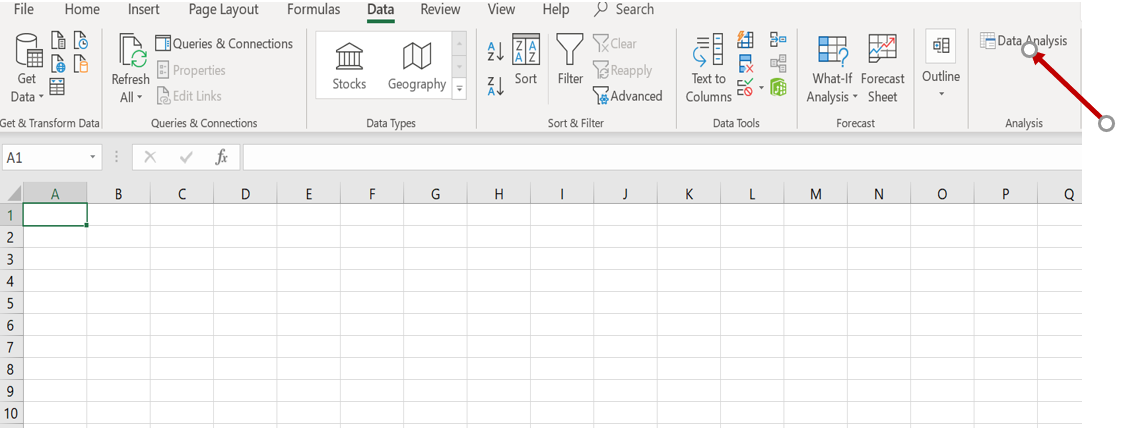Open the Queries & Connections pane
This screenshot has height=428, width=1123.
tap(224, 44)
